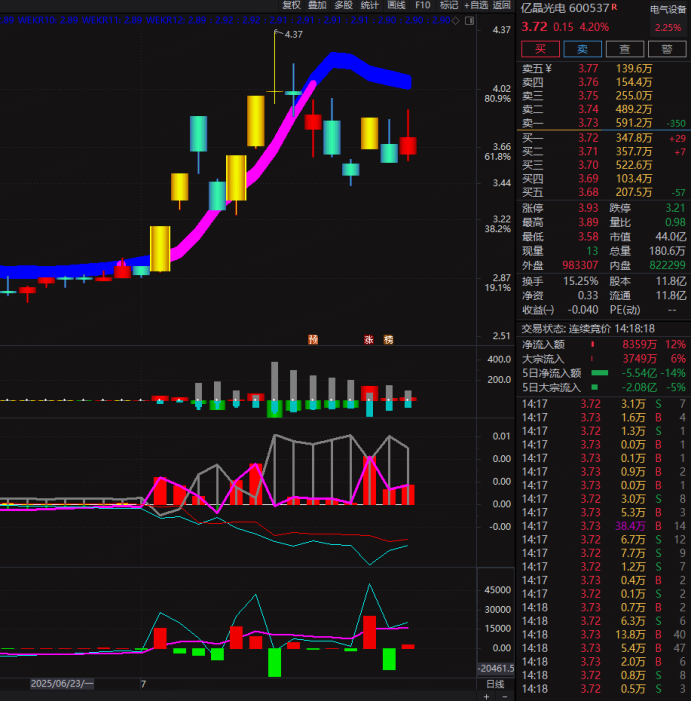Viewport: 692px width, 701px height.
Task: Click the 5日净流入额 -5.54亿 row
Action: tap(603, 373)
